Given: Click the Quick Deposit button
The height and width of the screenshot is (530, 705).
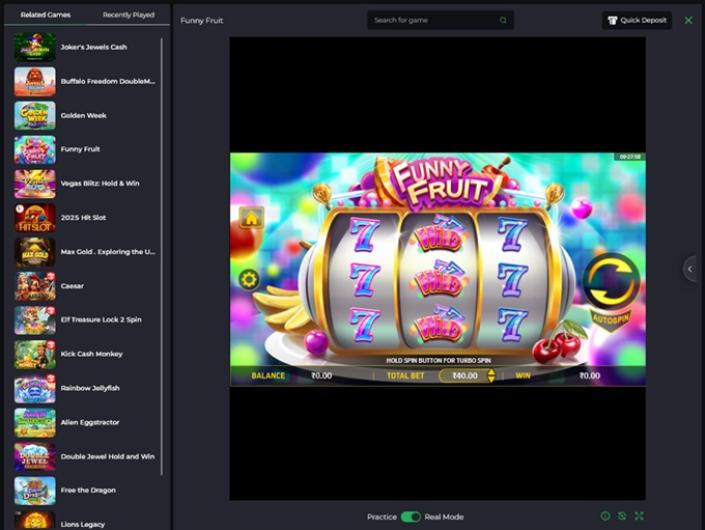Looking at the screenshot, I should pyautogui.click(x=637, y=20).
